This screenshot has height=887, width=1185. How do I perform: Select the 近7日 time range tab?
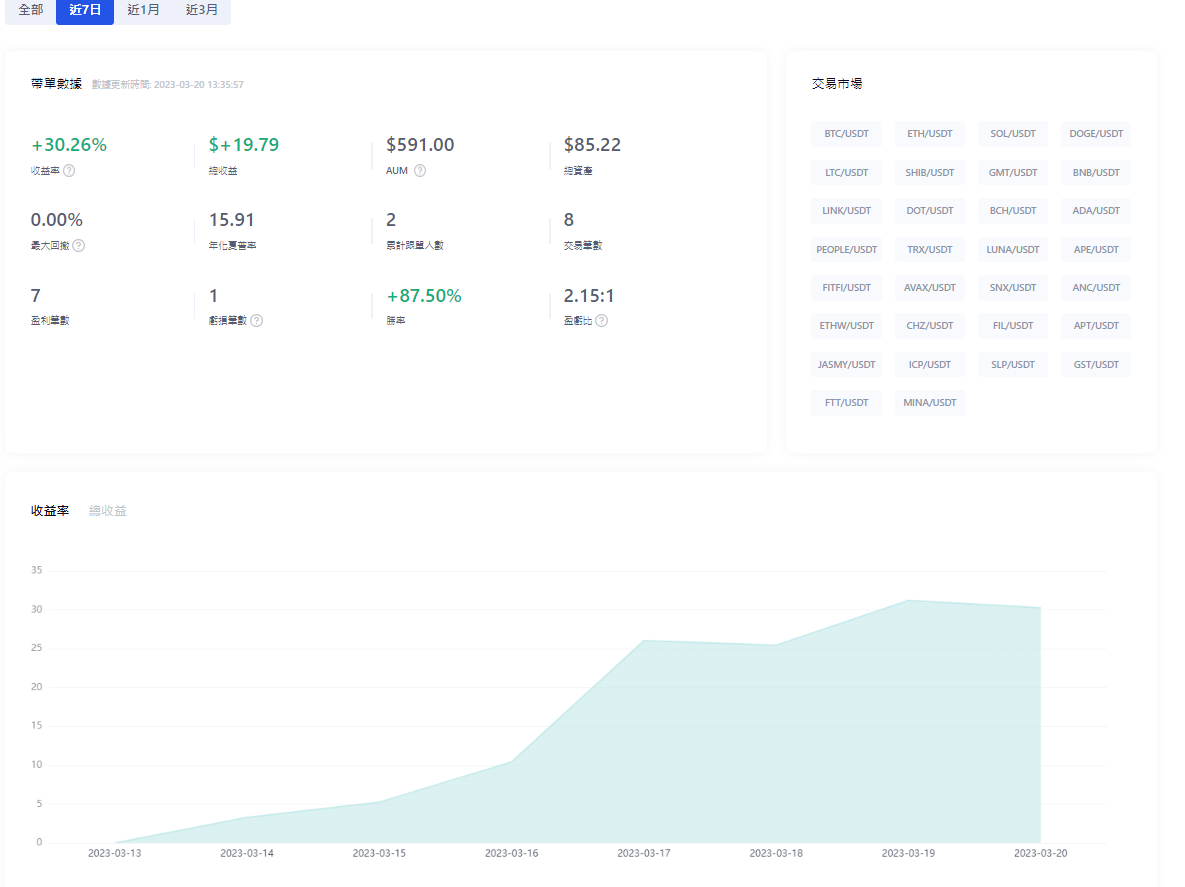tap(85, 10)
